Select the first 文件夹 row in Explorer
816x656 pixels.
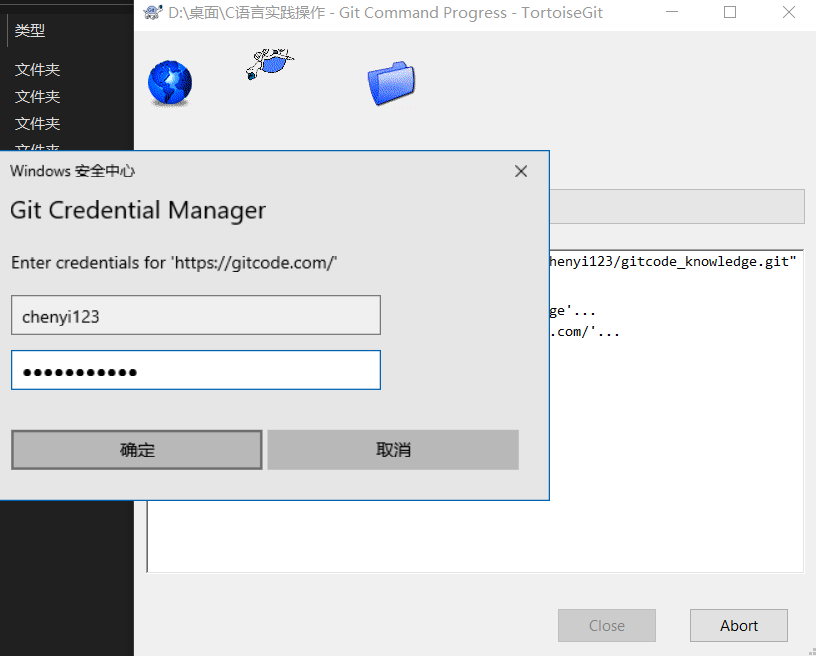[37, 69]
